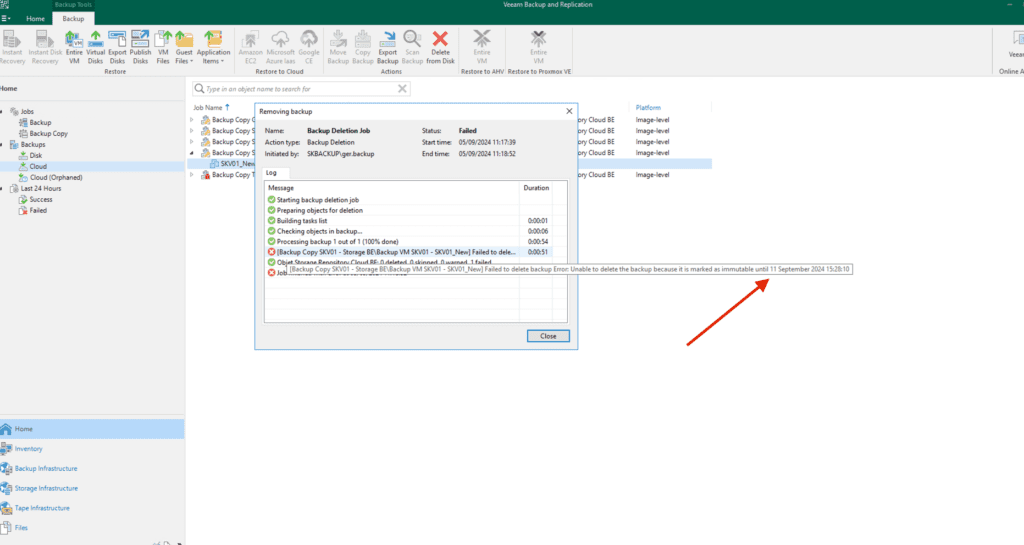Click the Export Disks icon
Screen dimensions: 1024x545
coord(117,47)
